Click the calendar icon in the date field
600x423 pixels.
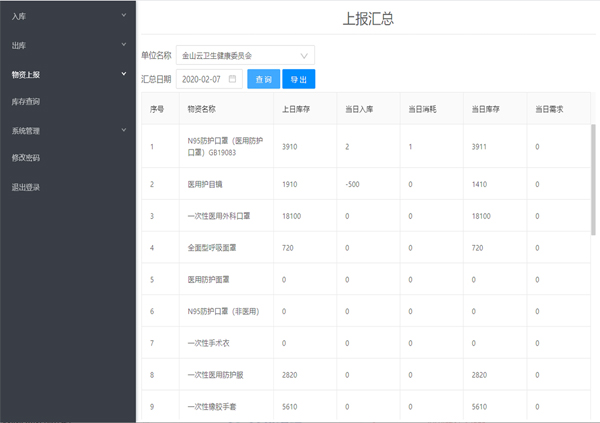[232, 79]
